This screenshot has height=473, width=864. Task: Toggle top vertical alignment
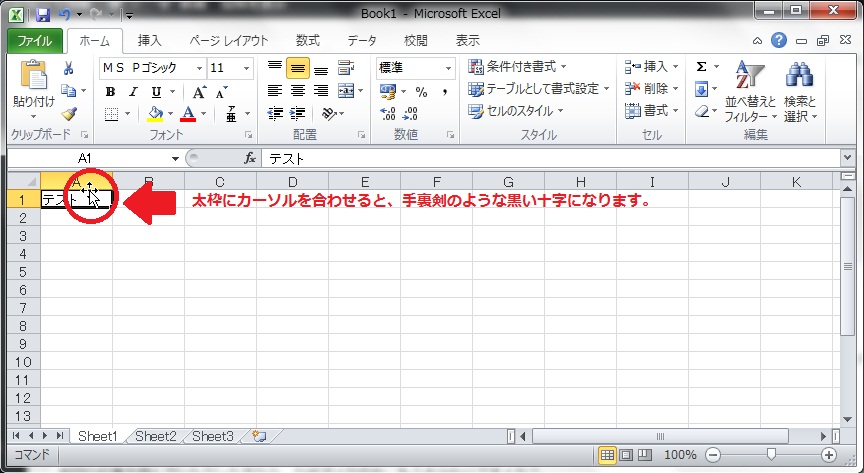[274, 68]
